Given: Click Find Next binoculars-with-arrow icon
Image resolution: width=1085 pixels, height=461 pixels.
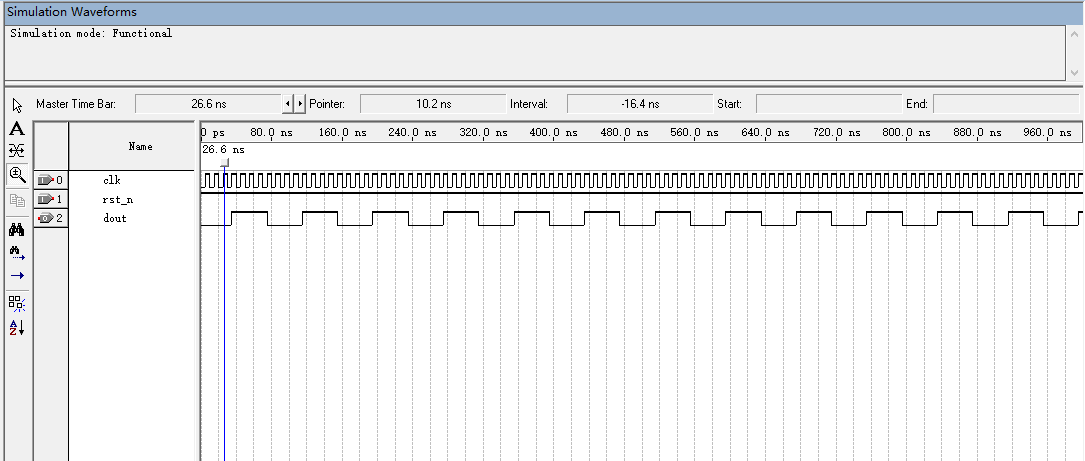Looking at the screenshot, I should click(17, 253).
